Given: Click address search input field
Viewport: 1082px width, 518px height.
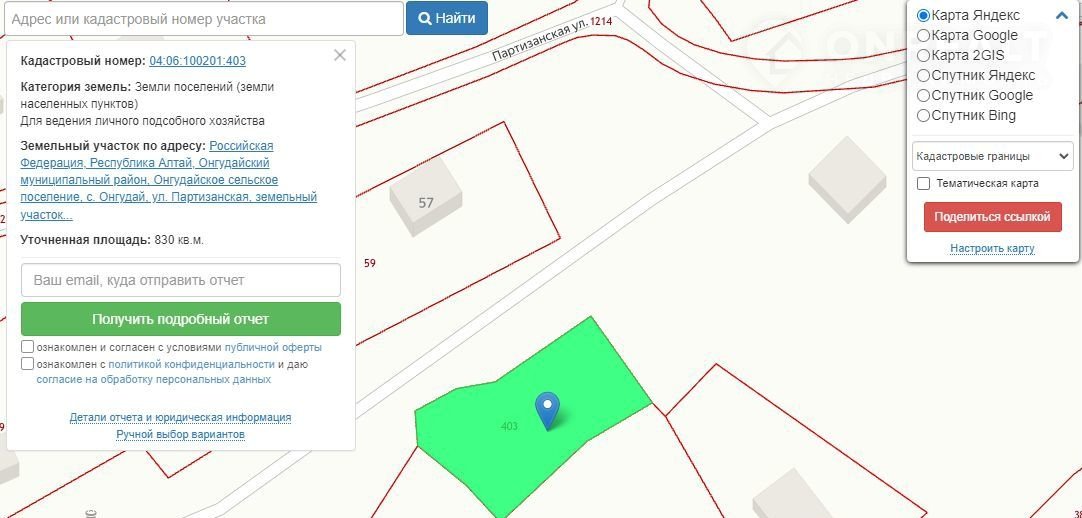Looking at the screenshot, I should tap(204, 19).
